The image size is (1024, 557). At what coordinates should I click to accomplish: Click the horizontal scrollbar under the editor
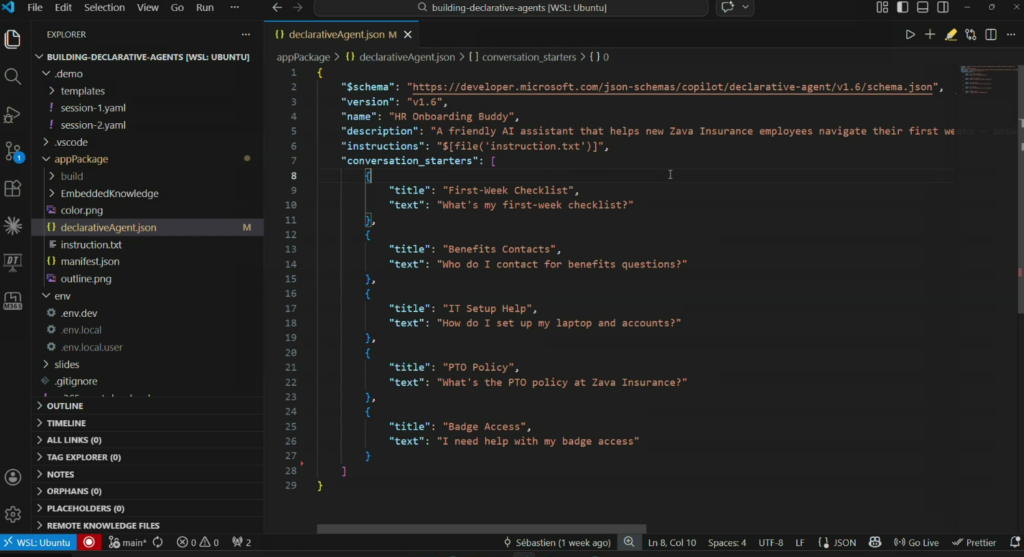[x=480, y=528]
